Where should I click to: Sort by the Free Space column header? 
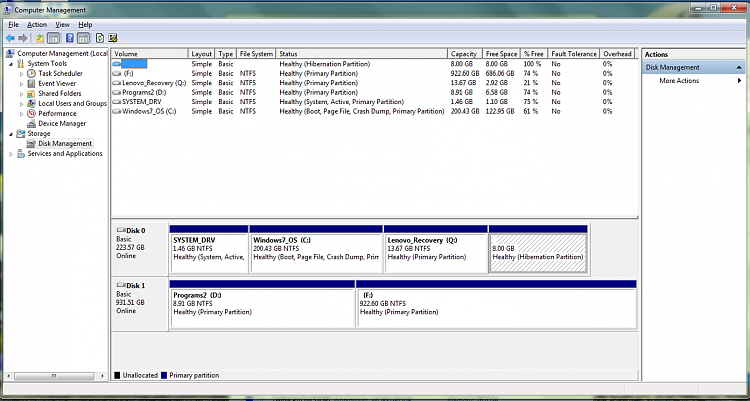500,54
